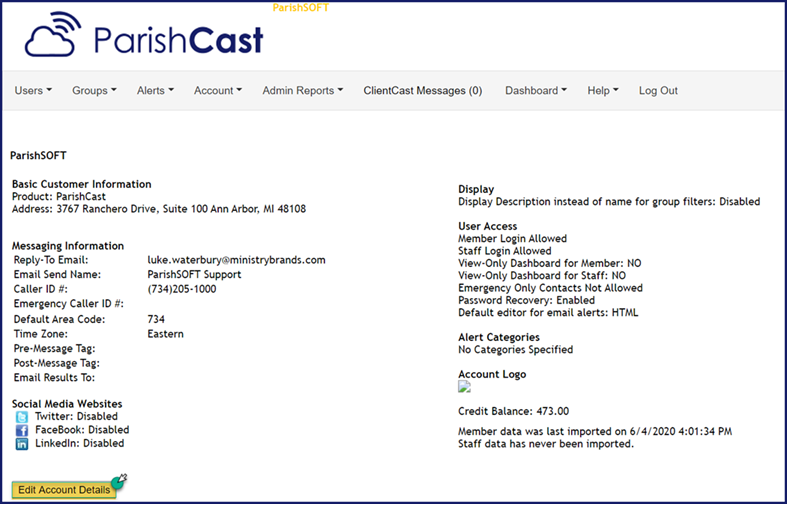The width and height of the screenshot is (787, 505).
Task: Open ClientCast Messages (0)
Action: [423, 90]
